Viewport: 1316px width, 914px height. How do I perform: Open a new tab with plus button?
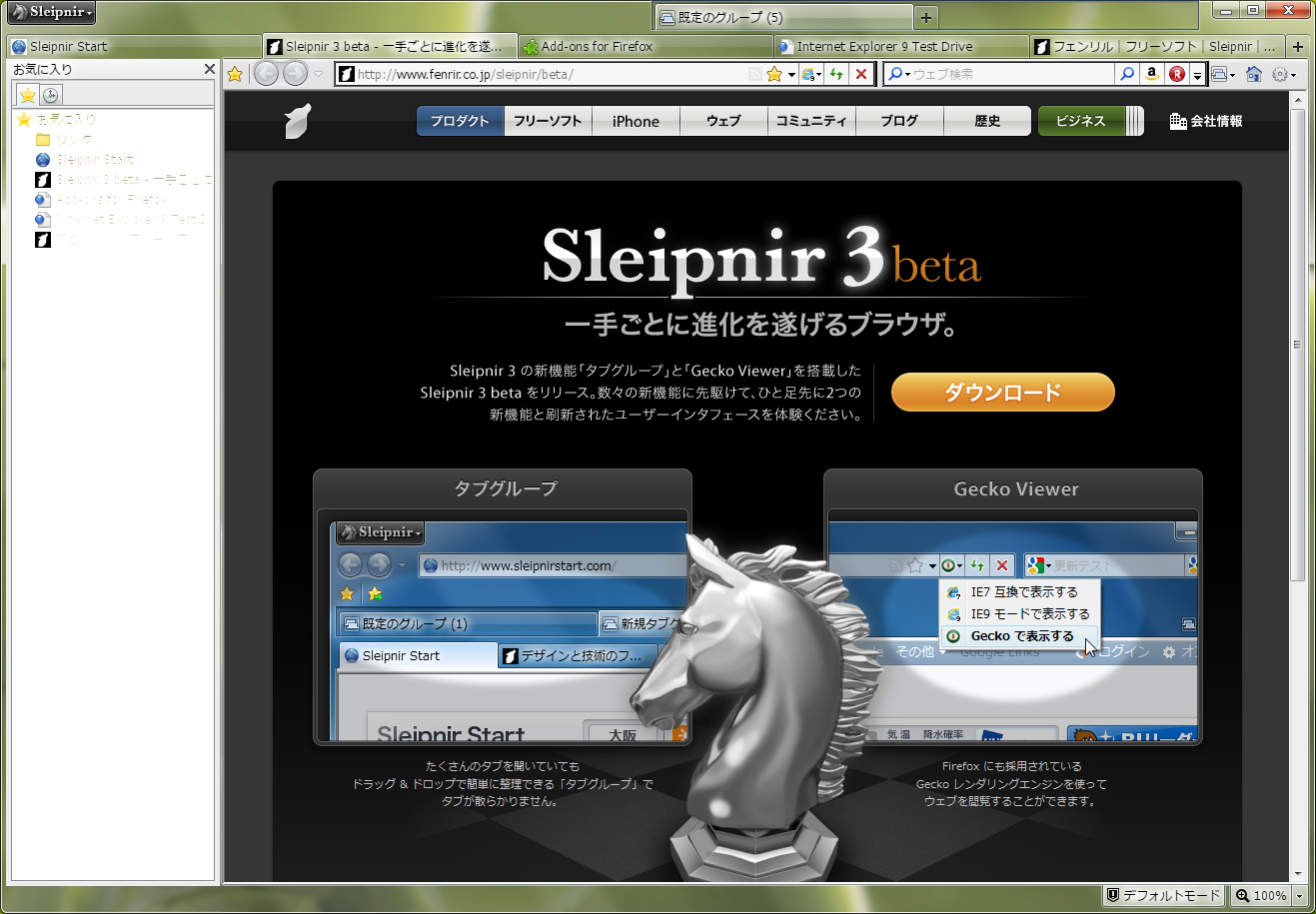[1297, 46]
